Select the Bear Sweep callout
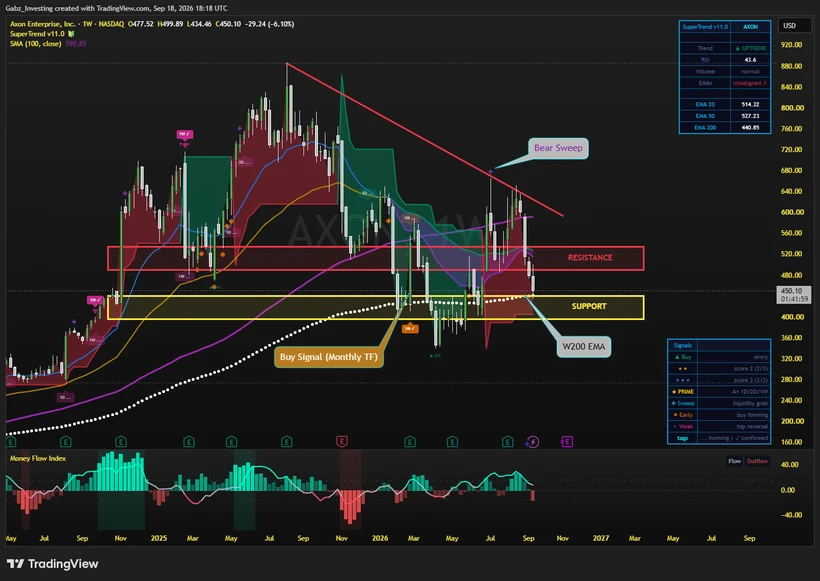The width and height of the screenshot is (820, 581). point(558,148)
